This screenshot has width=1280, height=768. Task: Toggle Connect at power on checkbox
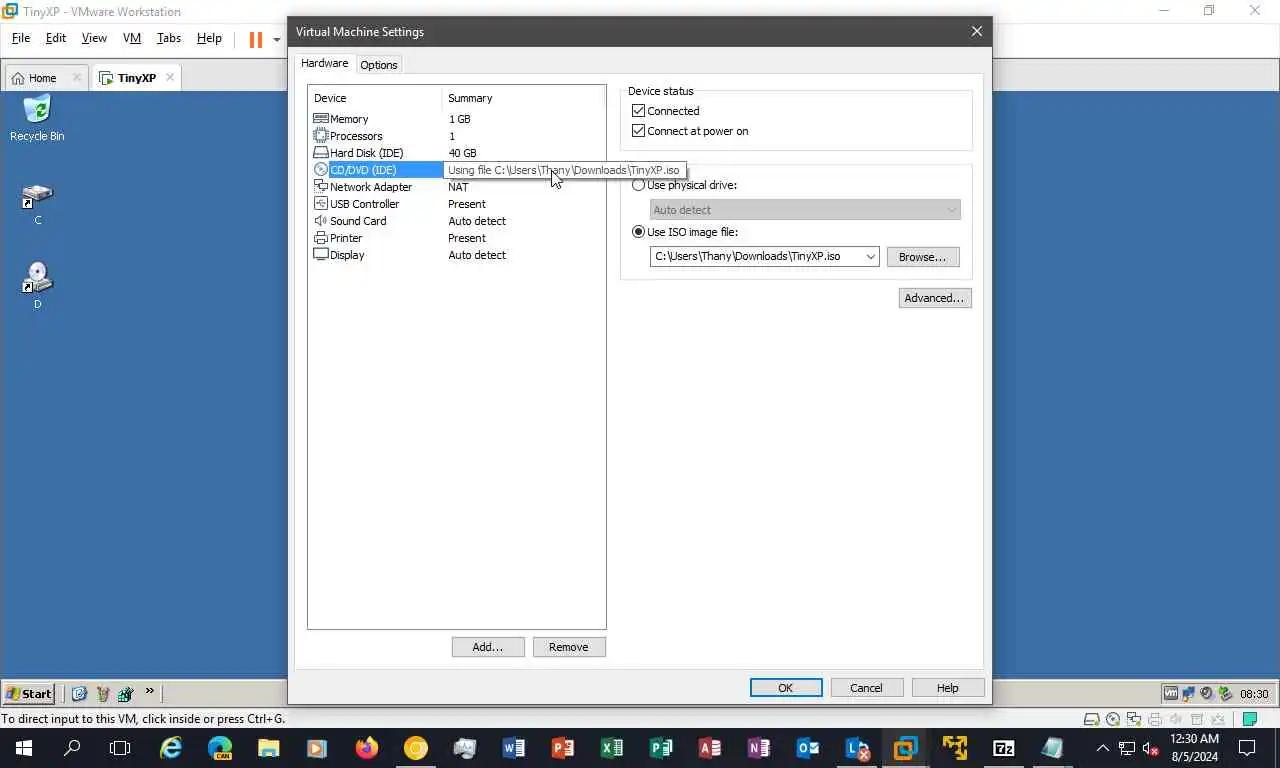pyautogui.click(x=638, y=131)
